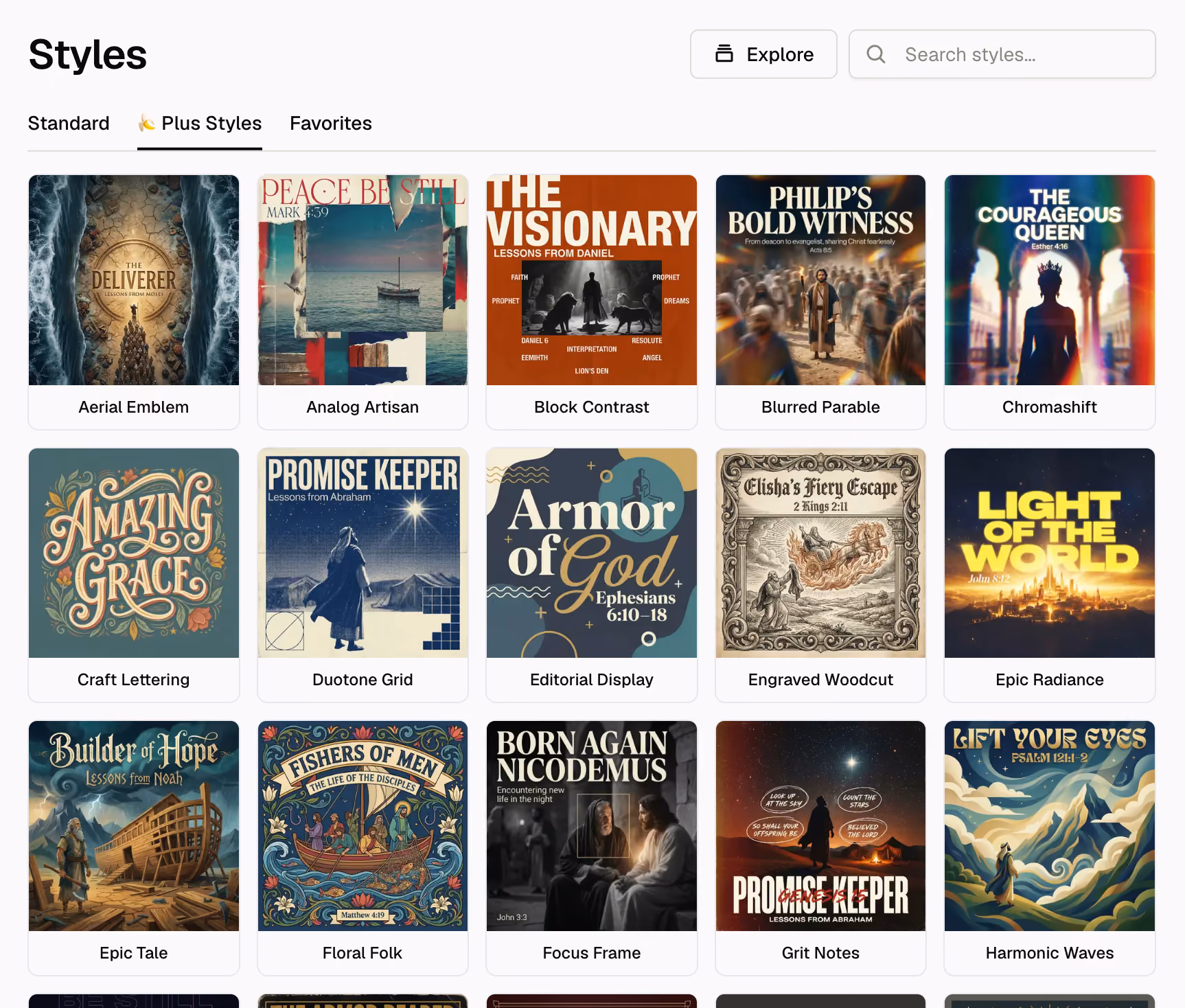Click the 'Focus Frame' label text

pyautogui.click(x=592, y=953)
